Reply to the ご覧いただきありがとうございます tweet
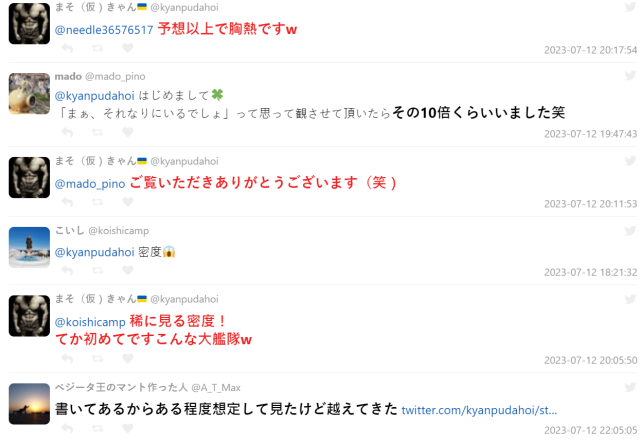The height and width of the screenshot is (442, 640). [x=67, y=202]
